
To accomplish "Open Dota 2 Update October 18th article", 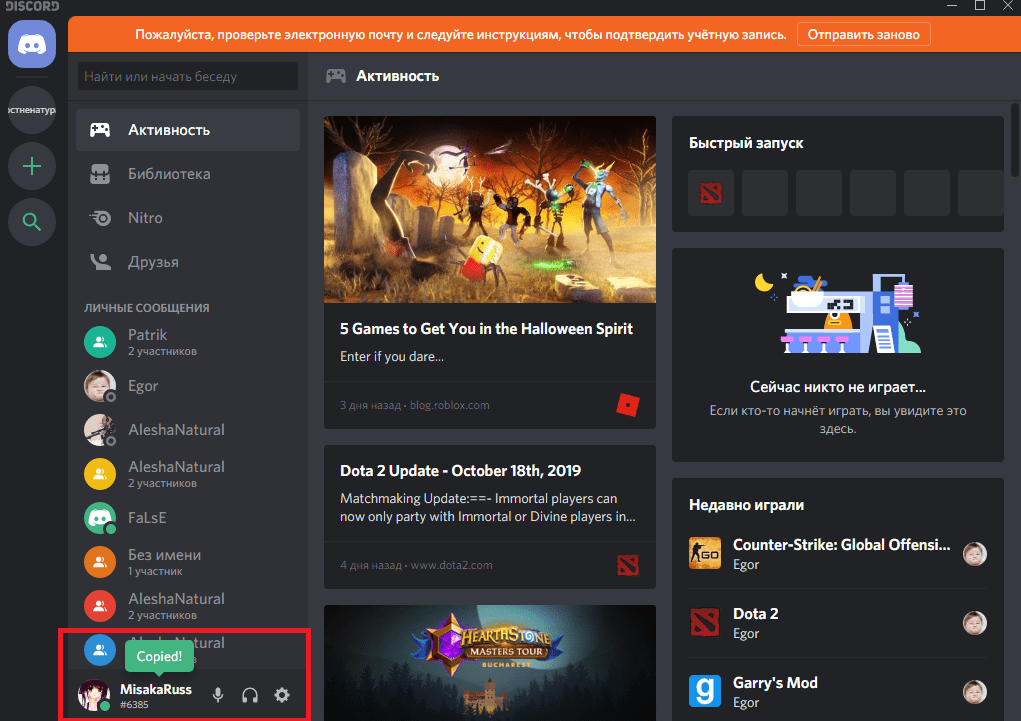I will 460,471.
